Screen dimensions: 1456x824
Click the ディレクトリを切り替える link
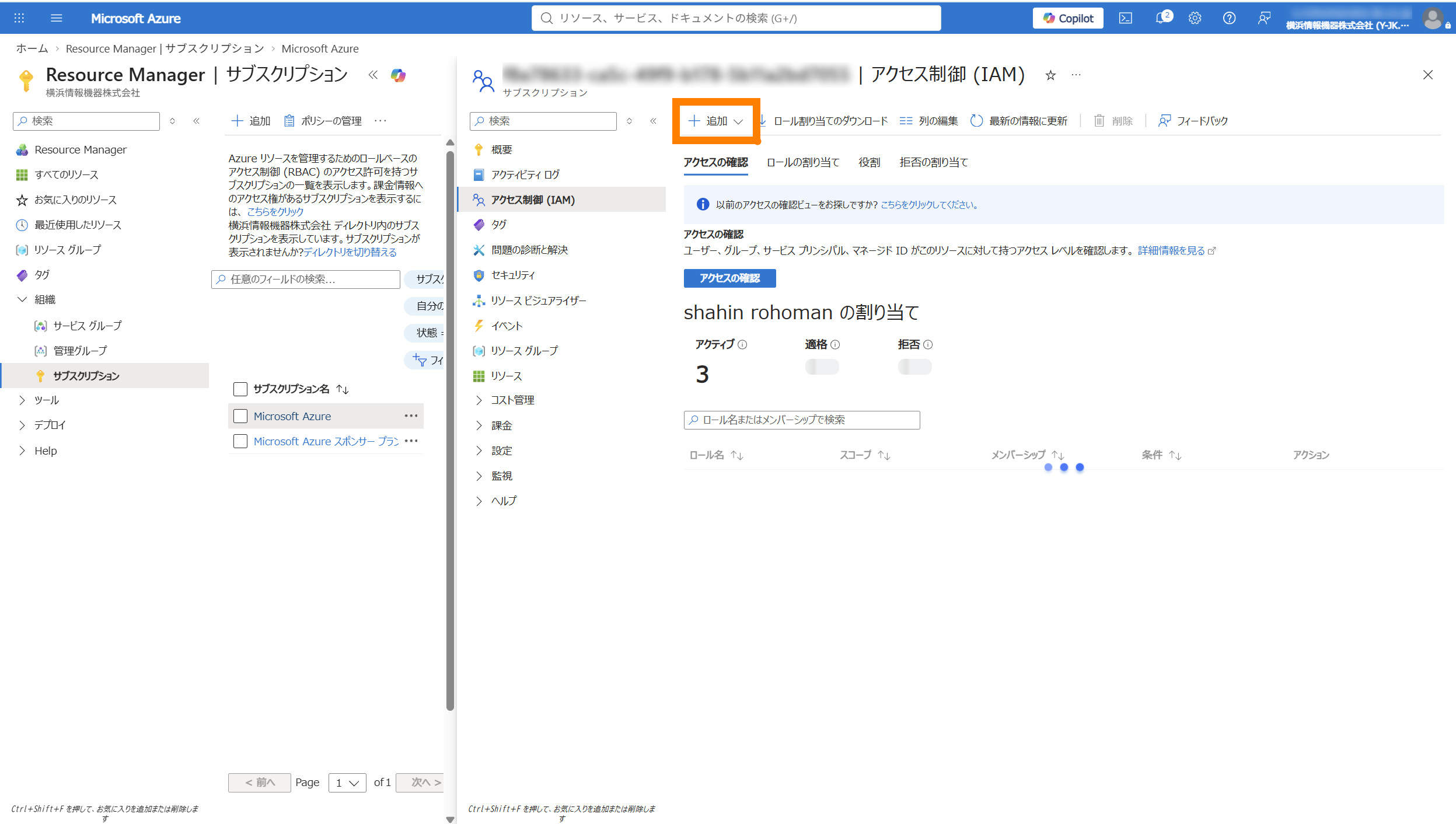point(350,252)
